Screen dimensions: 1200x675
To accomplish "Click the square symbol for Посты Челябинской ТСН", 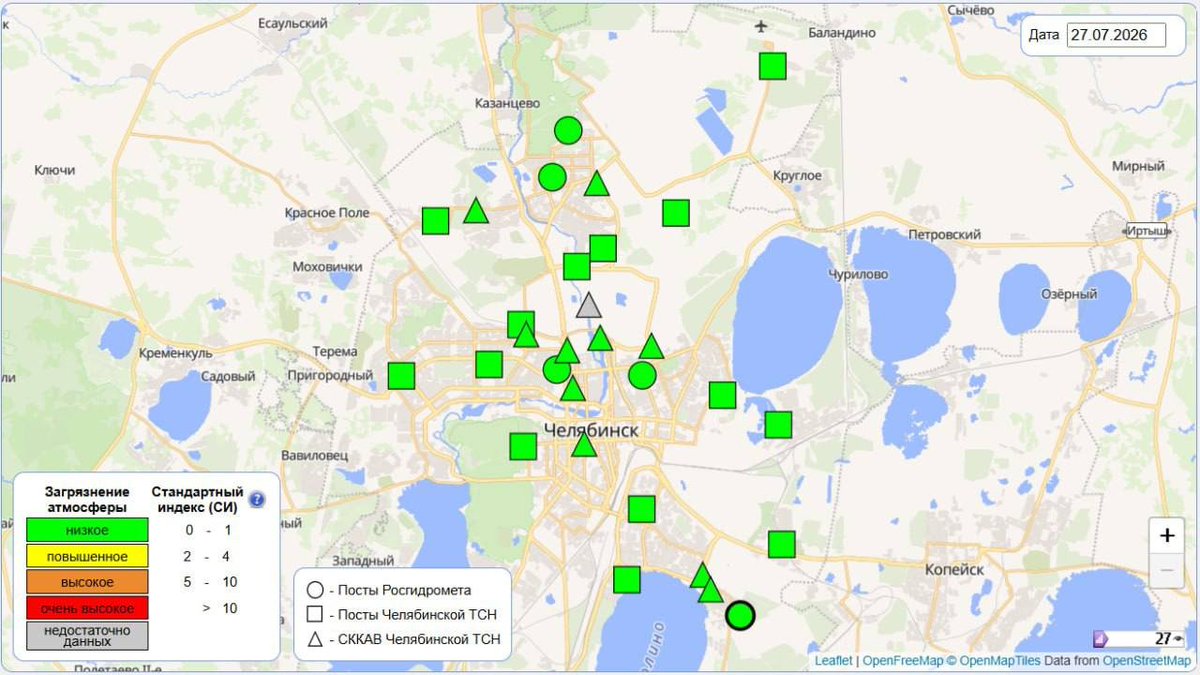I will point(315,614).
